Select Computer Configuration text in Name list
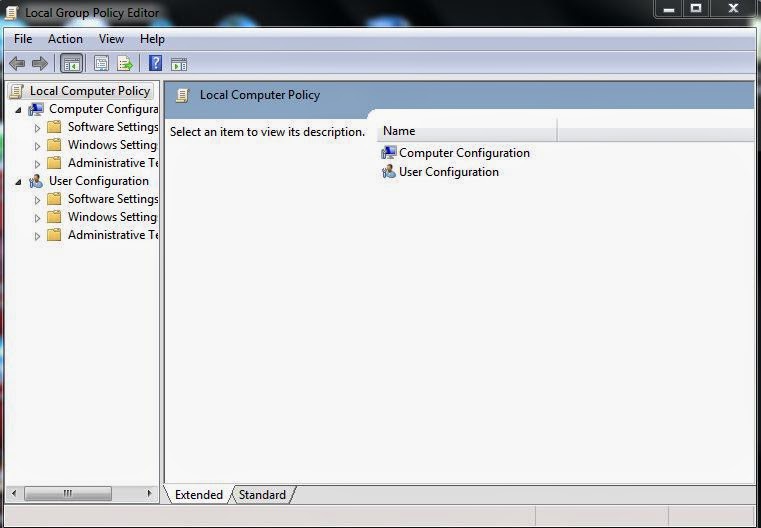 tap(464, 153)
